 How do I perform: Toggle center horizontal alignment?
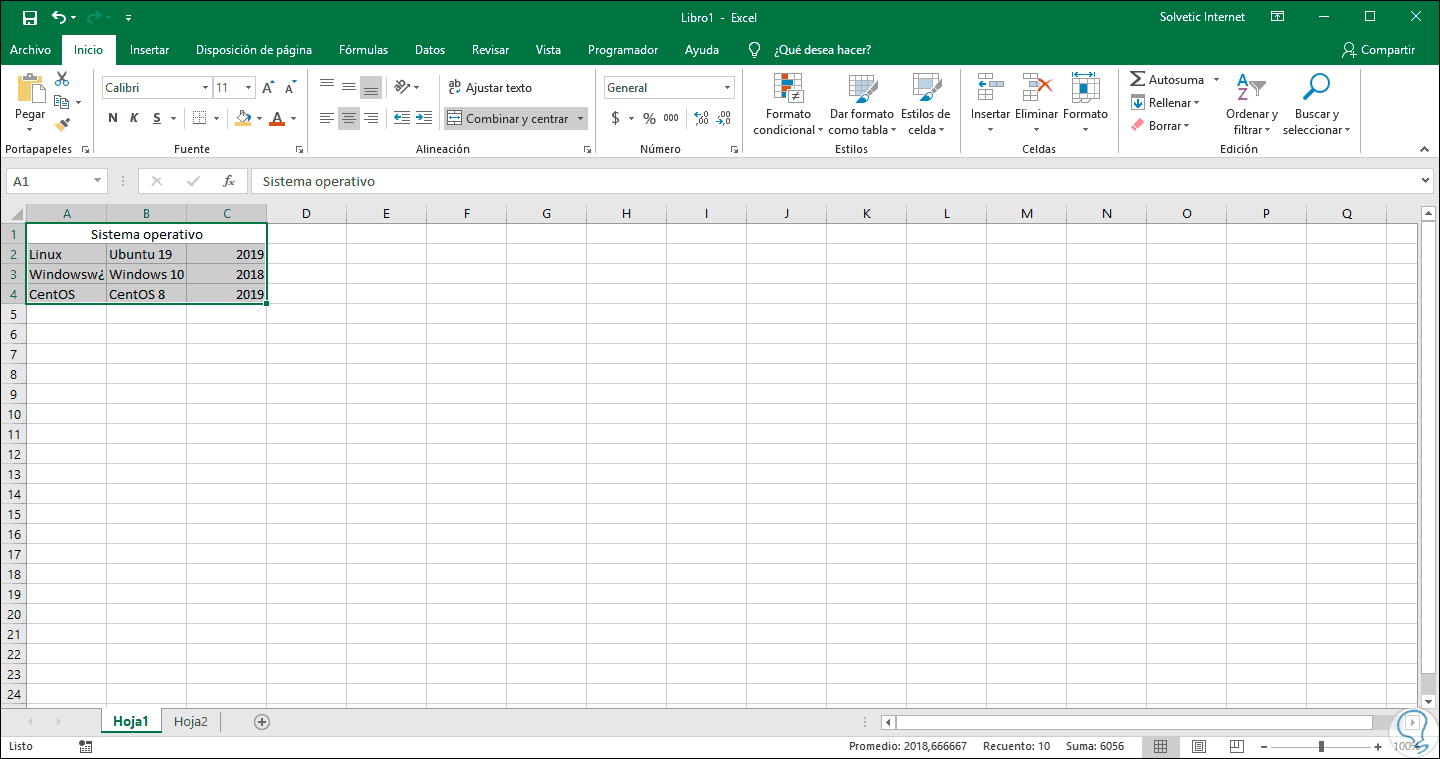[x=348, y=118]
